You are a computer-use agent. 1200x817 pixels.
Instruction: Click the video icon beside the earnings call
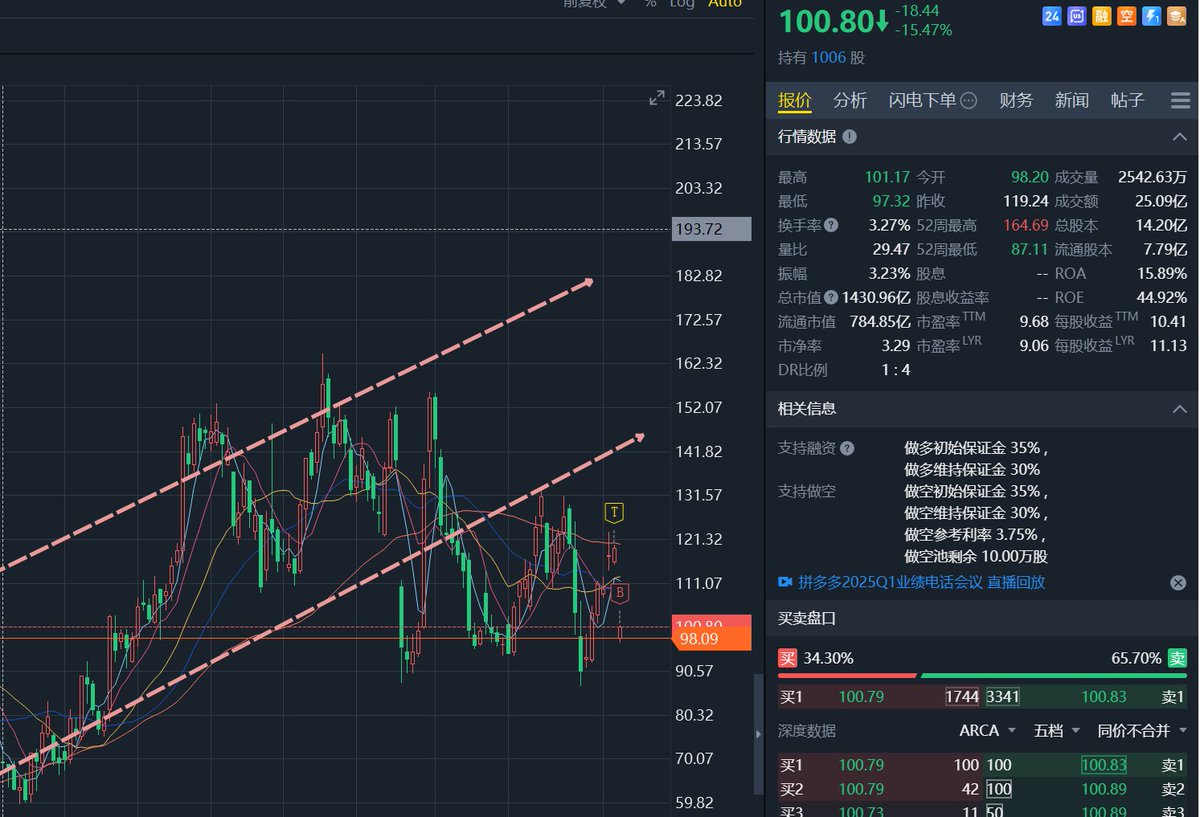click(786, 581)
